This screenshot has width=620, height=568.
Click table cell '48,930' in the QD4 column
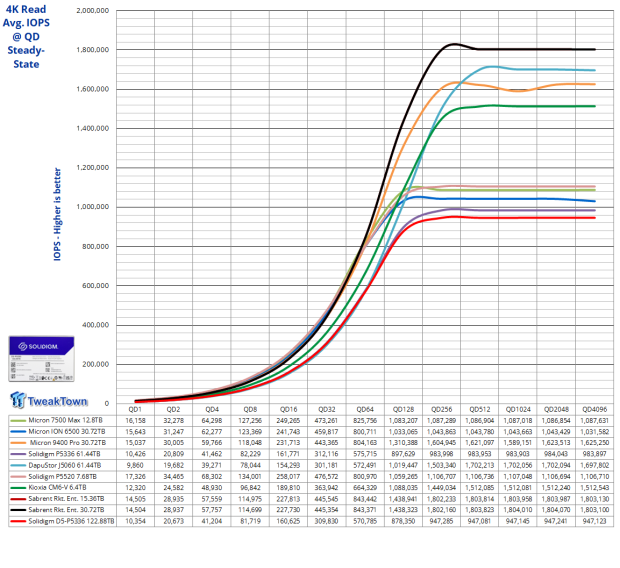pyautogui.click(x=212, y=487)
